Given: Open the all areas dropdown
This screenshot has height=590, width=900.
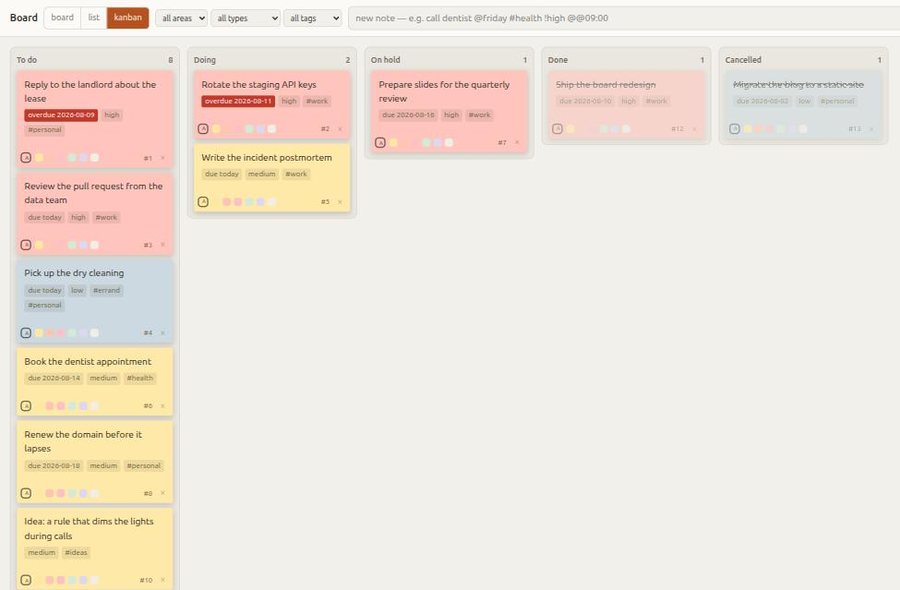Looking at the screenshot, I should pyautogui.click(x=181, y=18).
